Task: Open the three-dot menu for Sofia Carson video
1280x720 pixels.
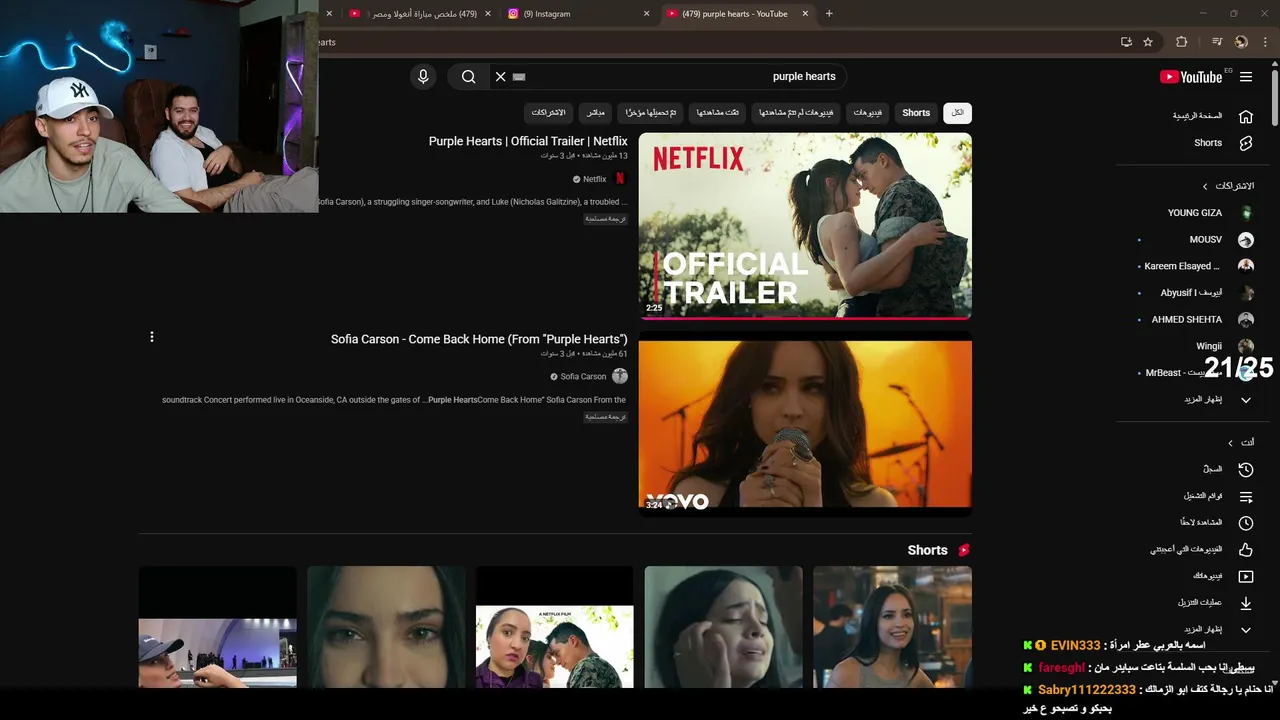Action: coord(152,337)
